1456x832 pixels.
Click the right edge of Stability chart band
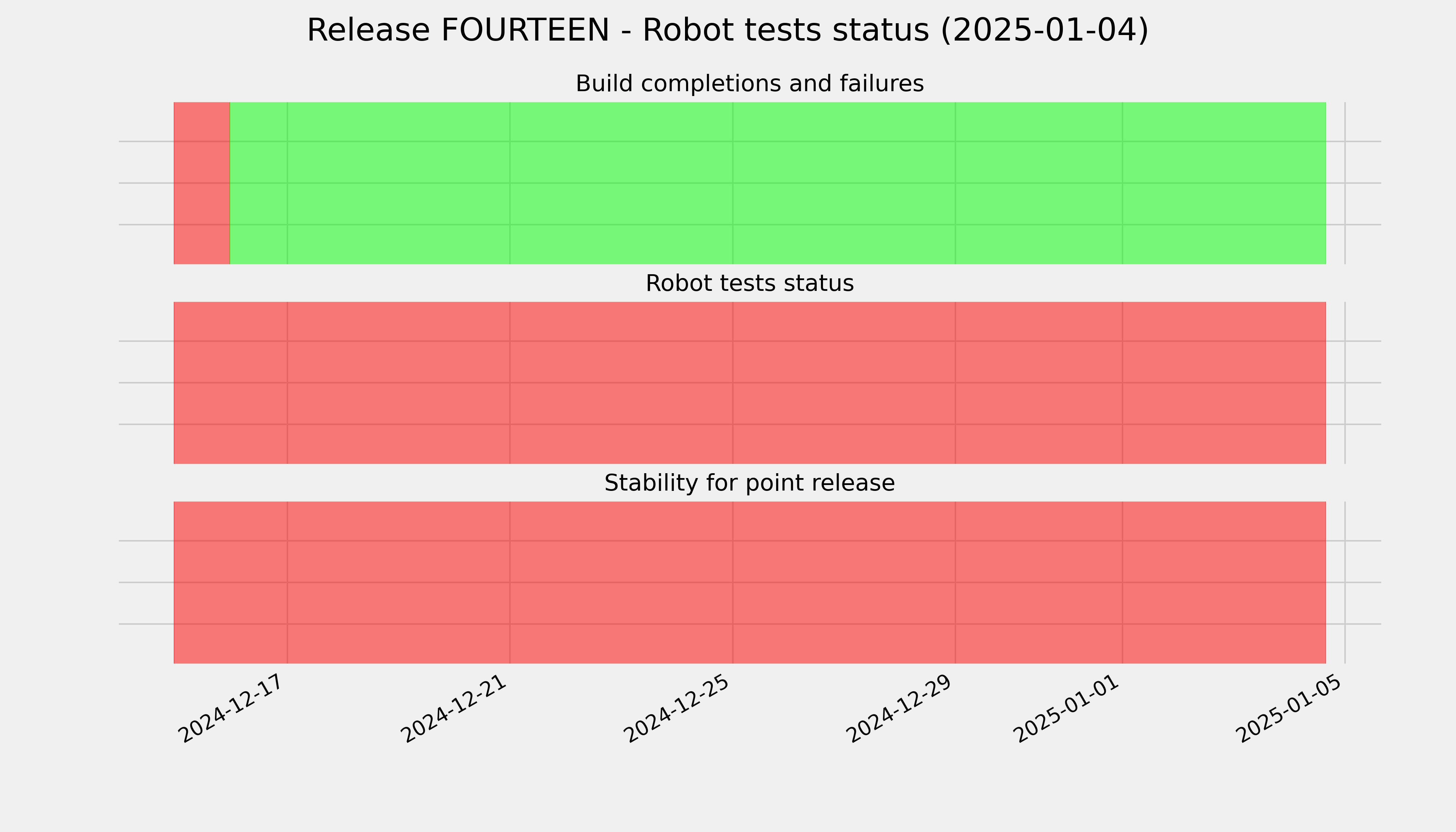[x=1326, y=582]
